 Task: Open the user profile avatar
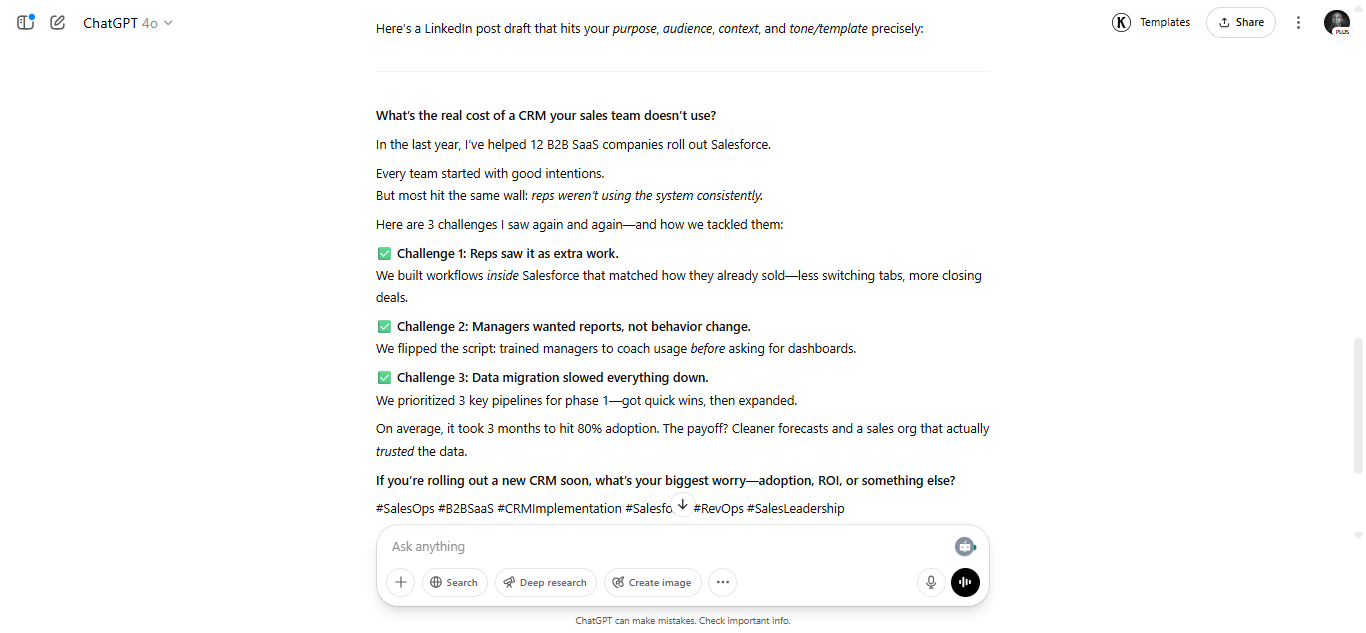(x=1337, y=22)
